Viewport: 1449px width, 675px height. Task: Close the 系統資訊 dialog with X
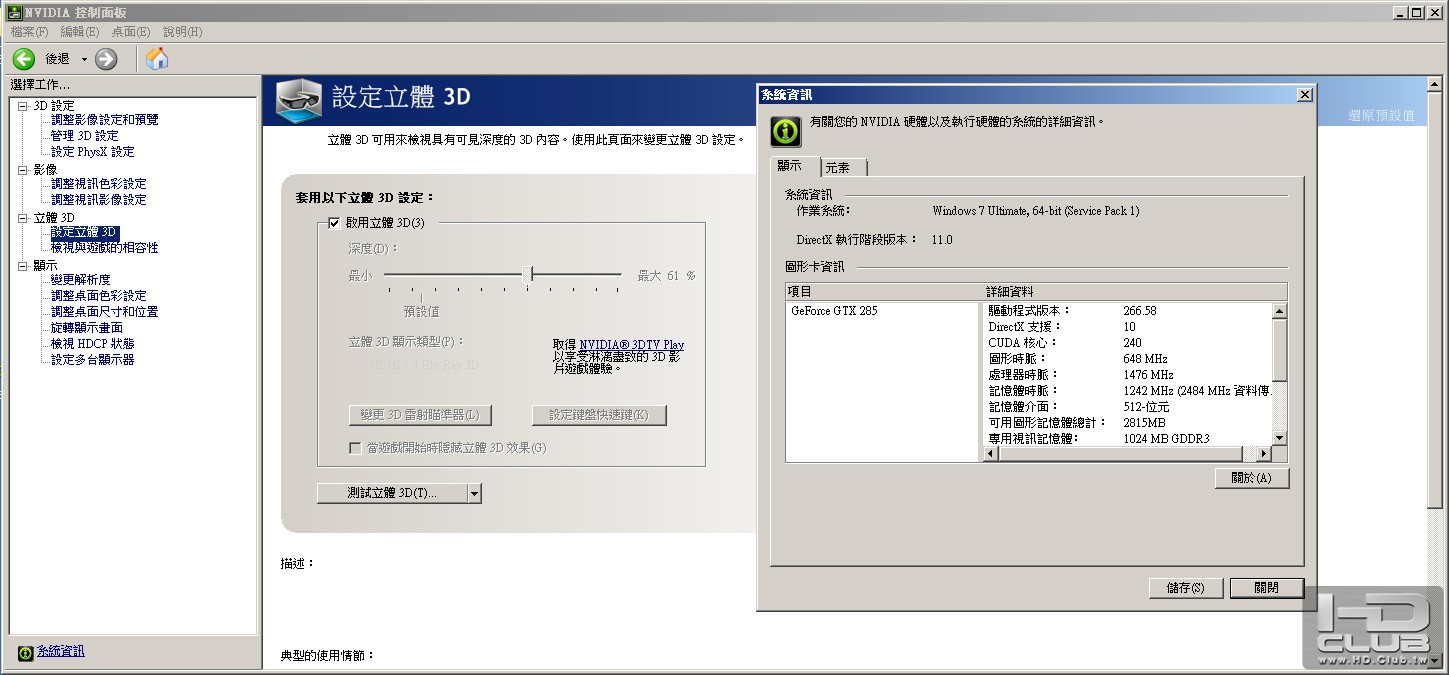coord(1304,95)
